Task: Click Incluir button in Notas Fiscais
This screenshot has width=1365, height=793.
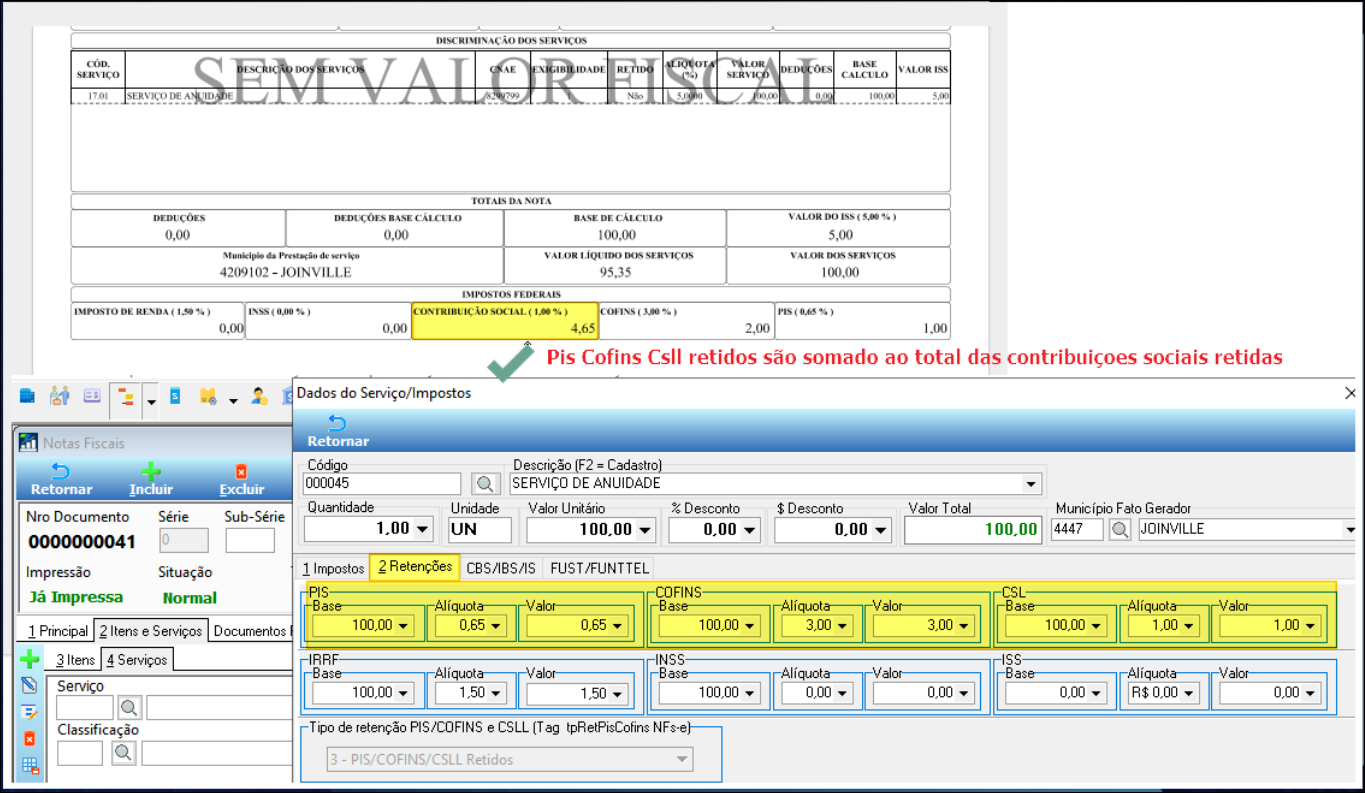Action: 151,478
